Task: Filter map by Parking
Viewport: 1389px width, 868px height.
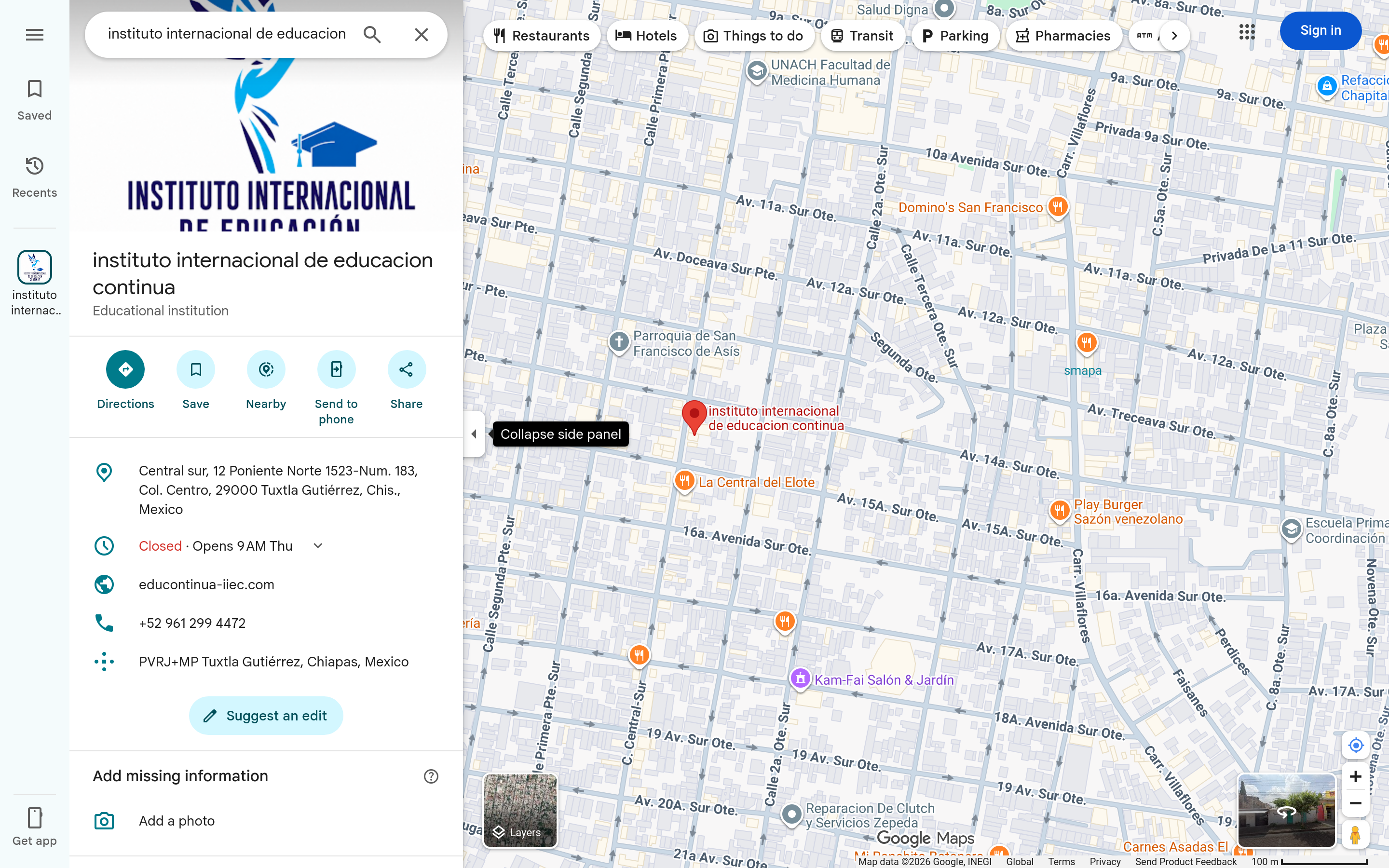Action: [955, 36]
